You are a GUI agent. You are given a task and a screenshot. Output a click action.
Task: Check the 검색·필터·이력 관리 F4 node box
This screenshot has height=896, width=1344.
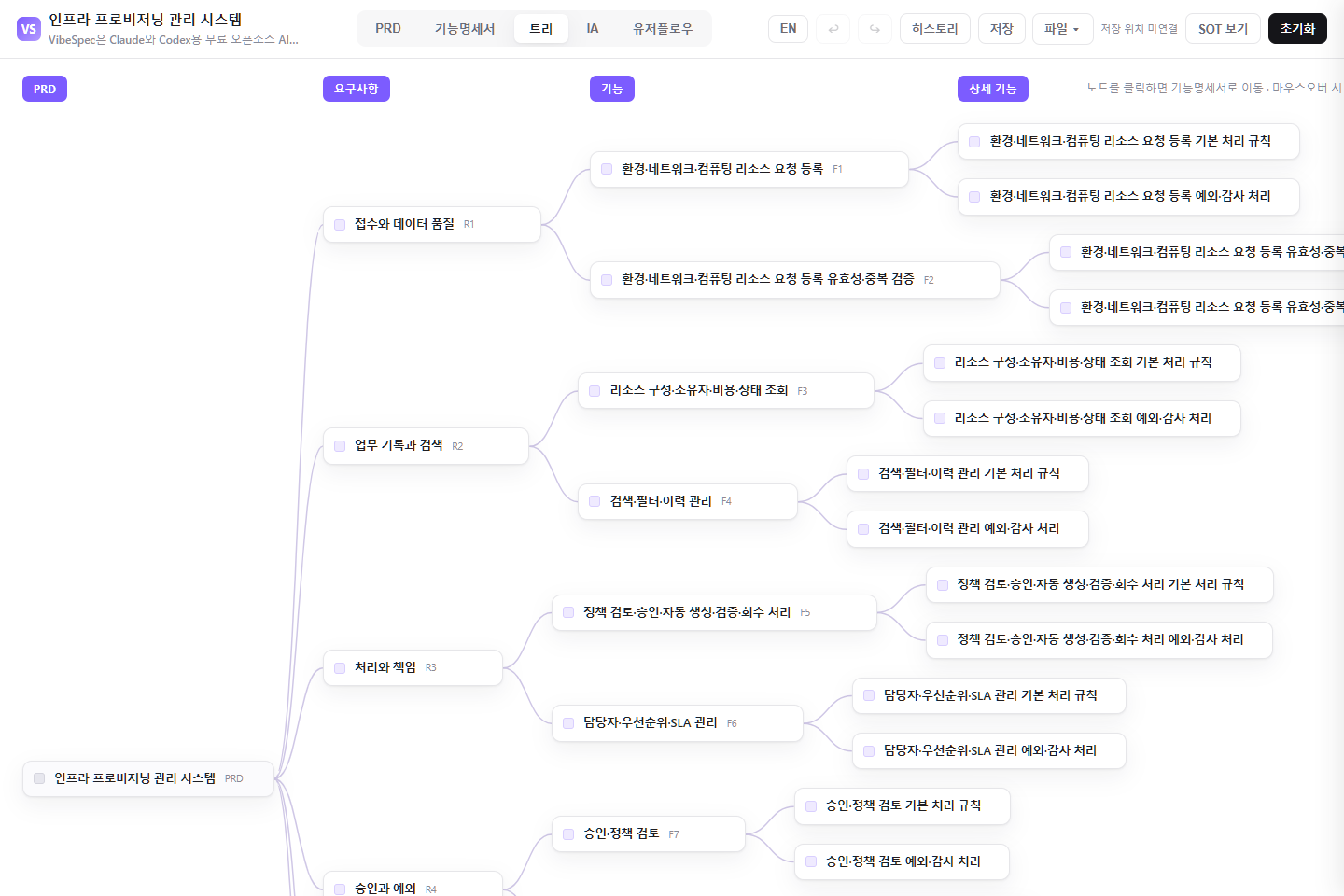595,501
